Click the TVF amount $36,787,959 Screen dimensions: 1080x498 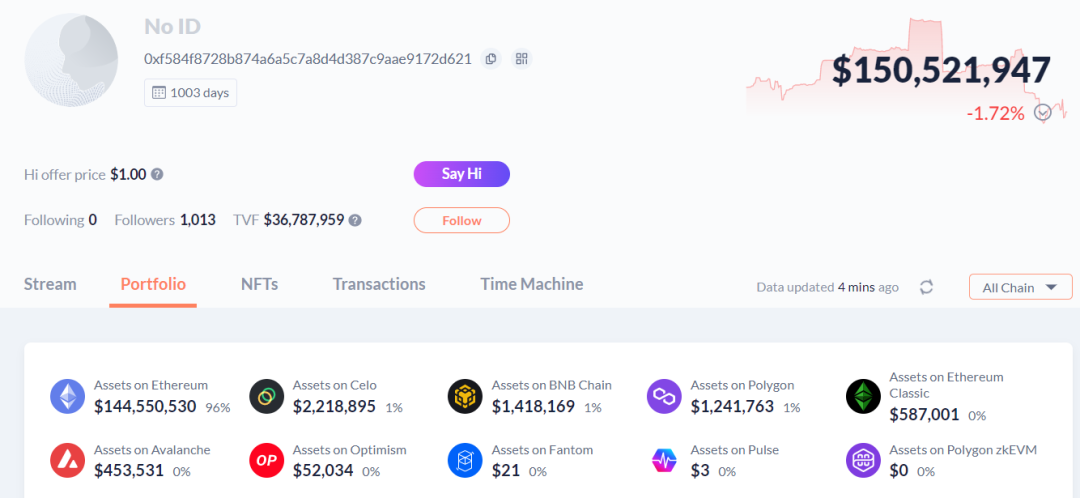point(304,220)
